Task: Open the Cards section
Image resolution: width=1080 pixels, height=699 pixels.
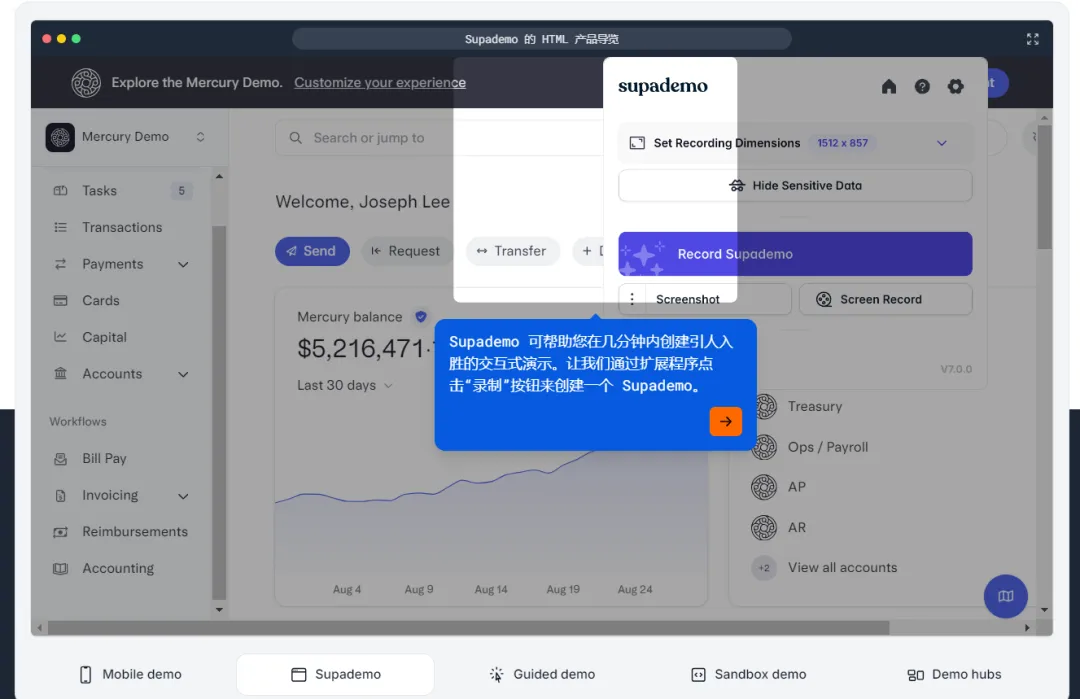Action: (100, 300)
